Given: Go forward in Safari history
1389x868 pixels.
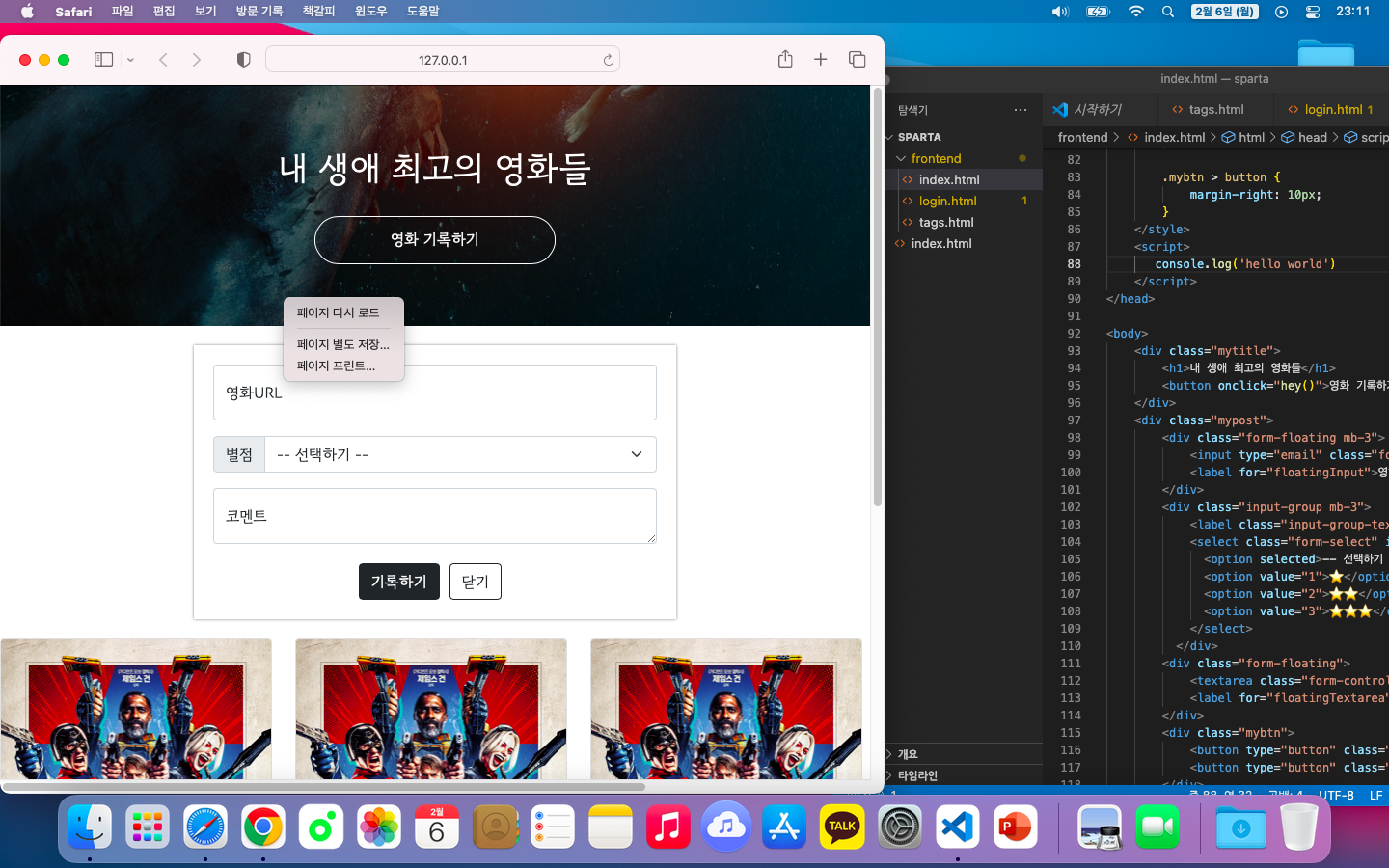Looking at the screenshot, I should [197, 60].
